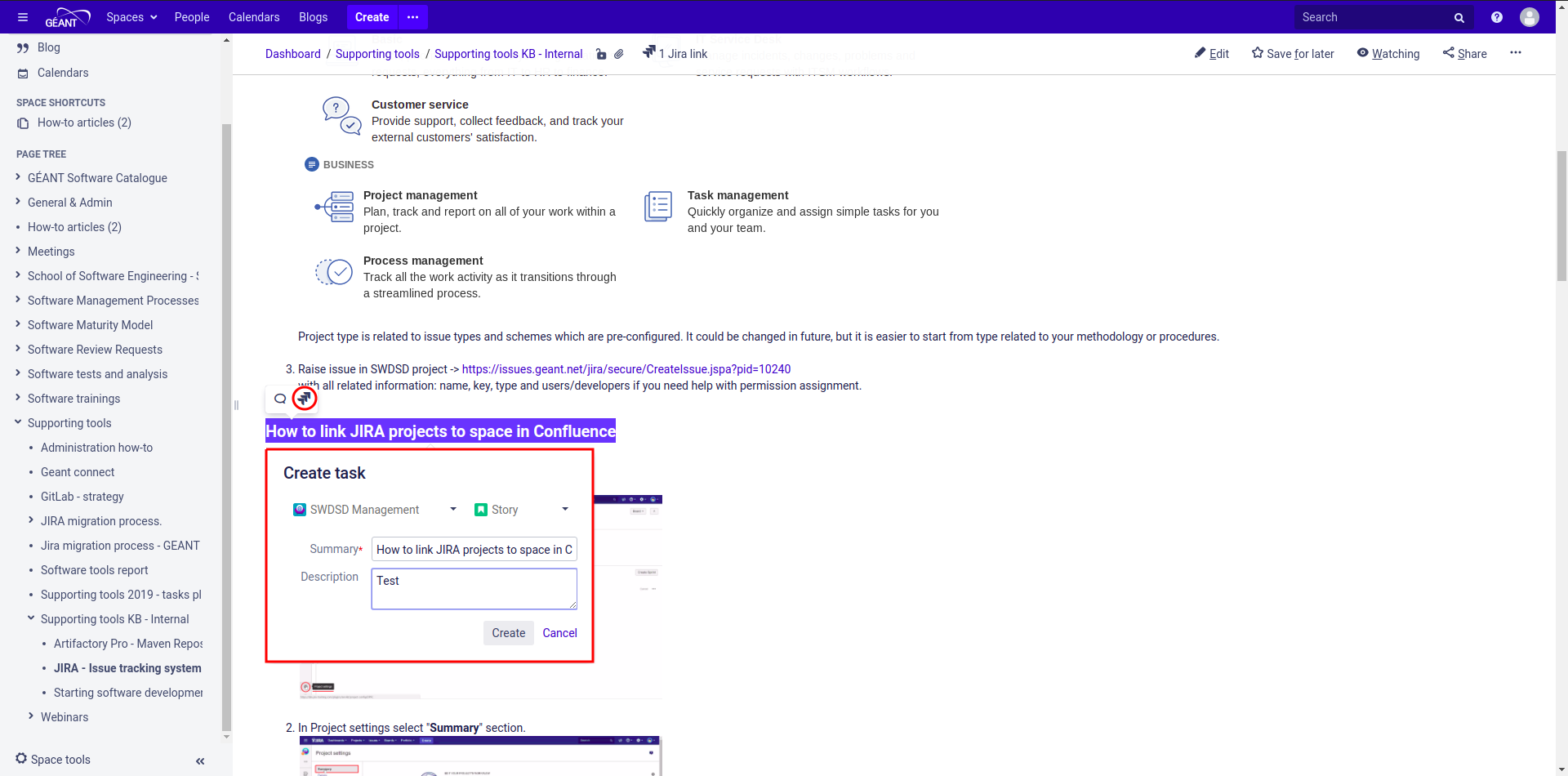Expand General & Admin tree node
This screenshot has width=1568, height=776.
pos(18,202)
